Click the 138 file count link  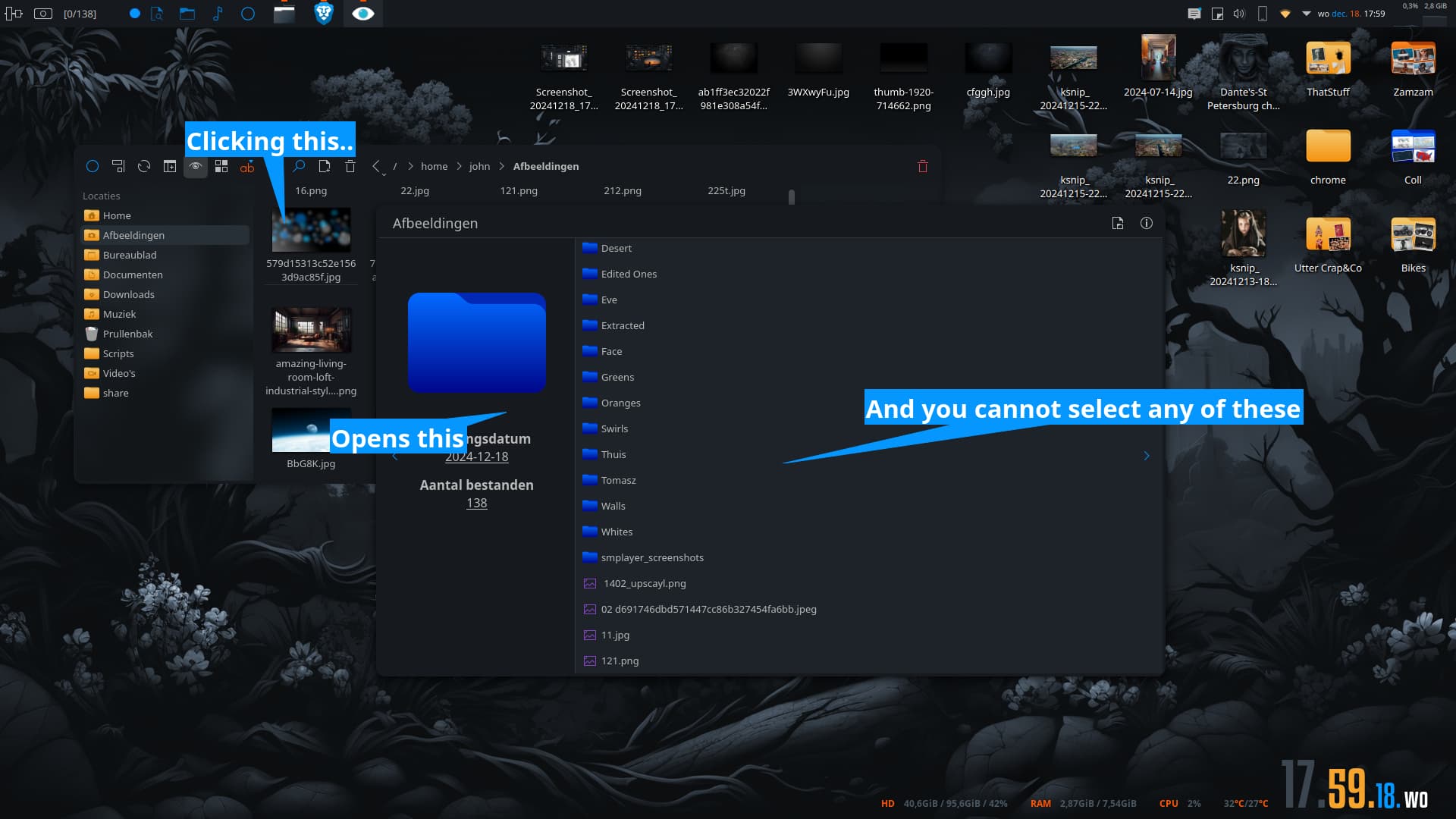coord(476,503)
